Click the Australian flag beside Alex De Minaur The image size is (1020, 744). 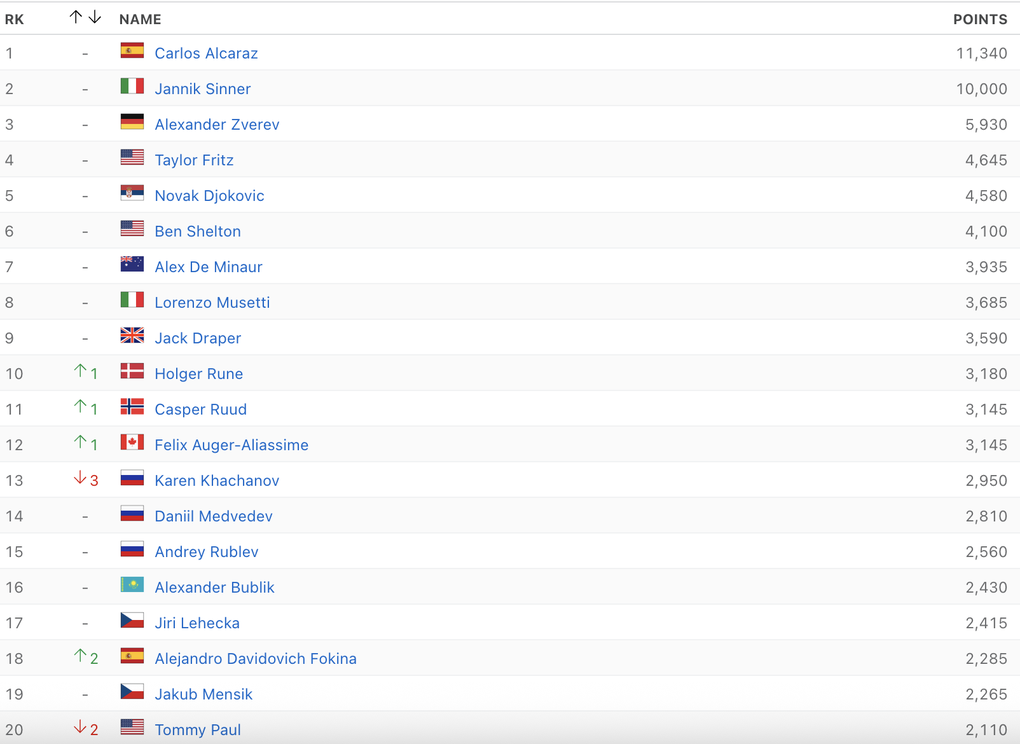tap(132, 265)
